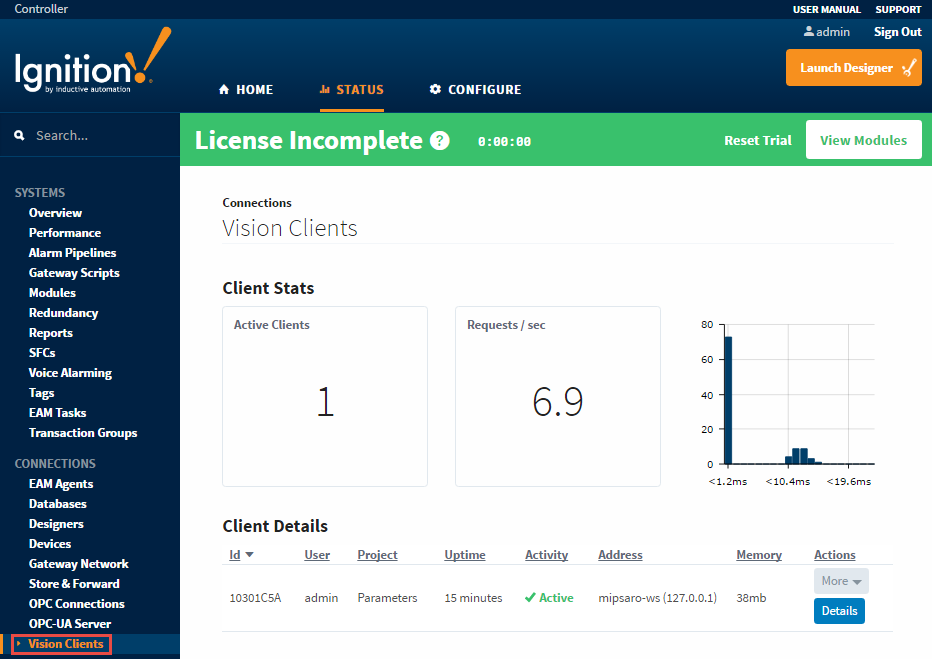Switch to the Configure tab

(475, 90)
